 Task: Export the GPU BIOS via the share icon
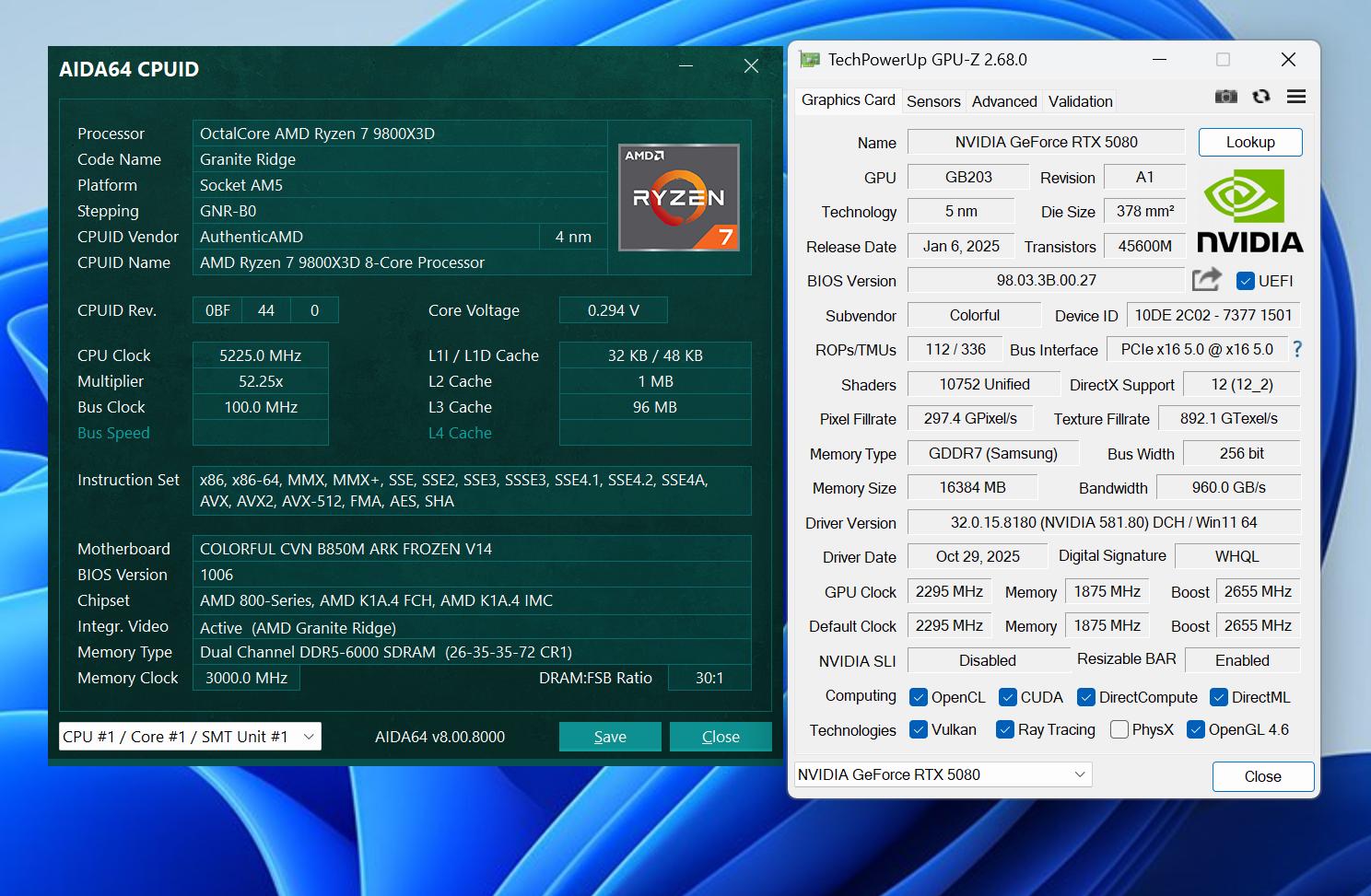(x=1207, y=279)
